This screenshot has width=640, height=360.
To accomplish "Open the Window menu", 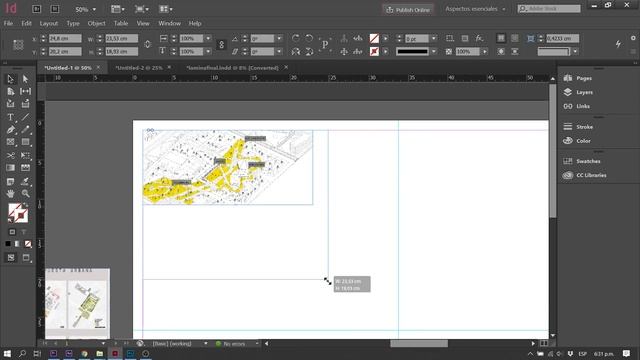I will 169,23.
